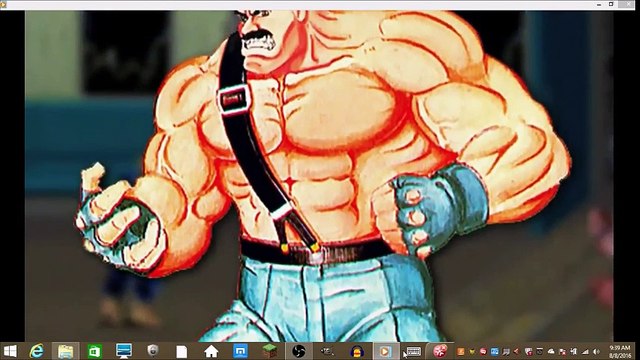Screen dimensions: 640x360
Task: Open the Windows Start button
Action: pyautogui.click(x=10, y=351)
